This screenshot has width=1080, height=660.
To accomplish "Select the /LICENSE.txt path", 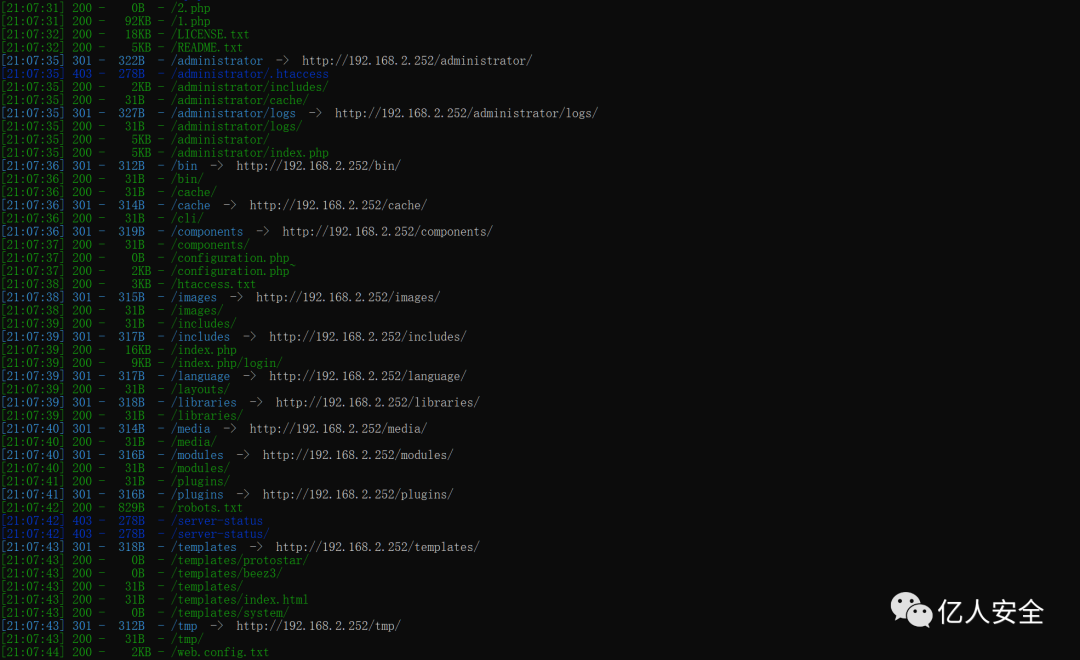I will point(210,35).
